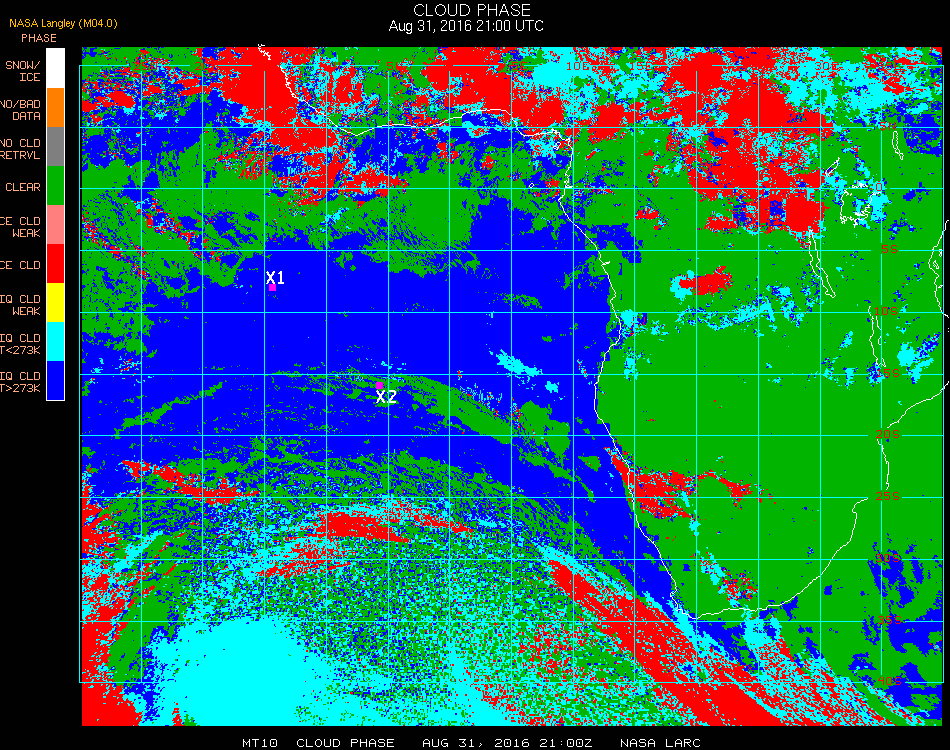The width and height of the screenshot is (950, 750).
Task: Click the Aug 31, 2016 21:00 UTC date
Action: click(x=466, y=26)
